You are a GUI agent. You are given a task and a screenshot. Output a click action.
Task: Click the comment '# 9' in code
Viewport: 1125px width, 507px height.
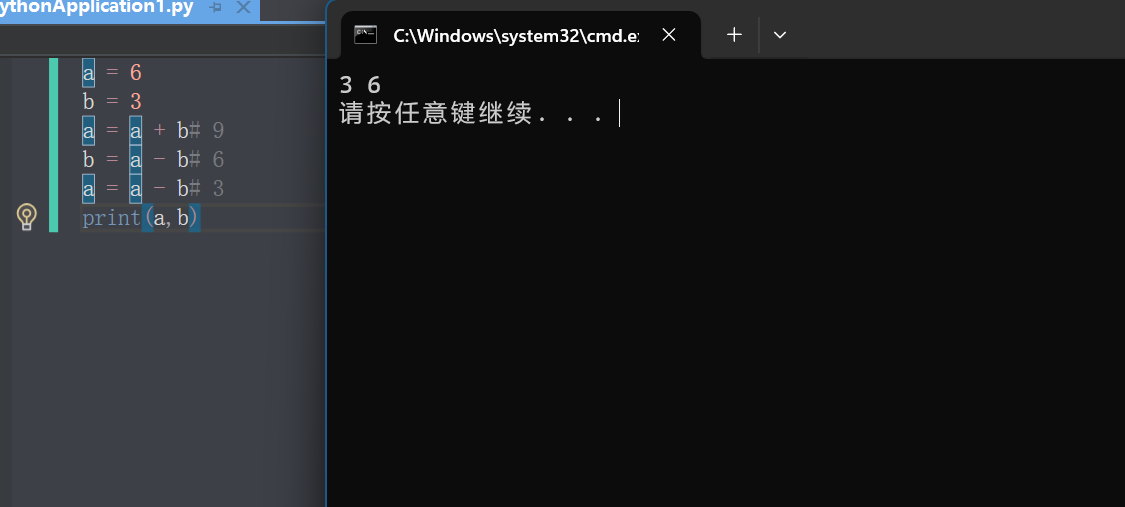click(207, 131)
